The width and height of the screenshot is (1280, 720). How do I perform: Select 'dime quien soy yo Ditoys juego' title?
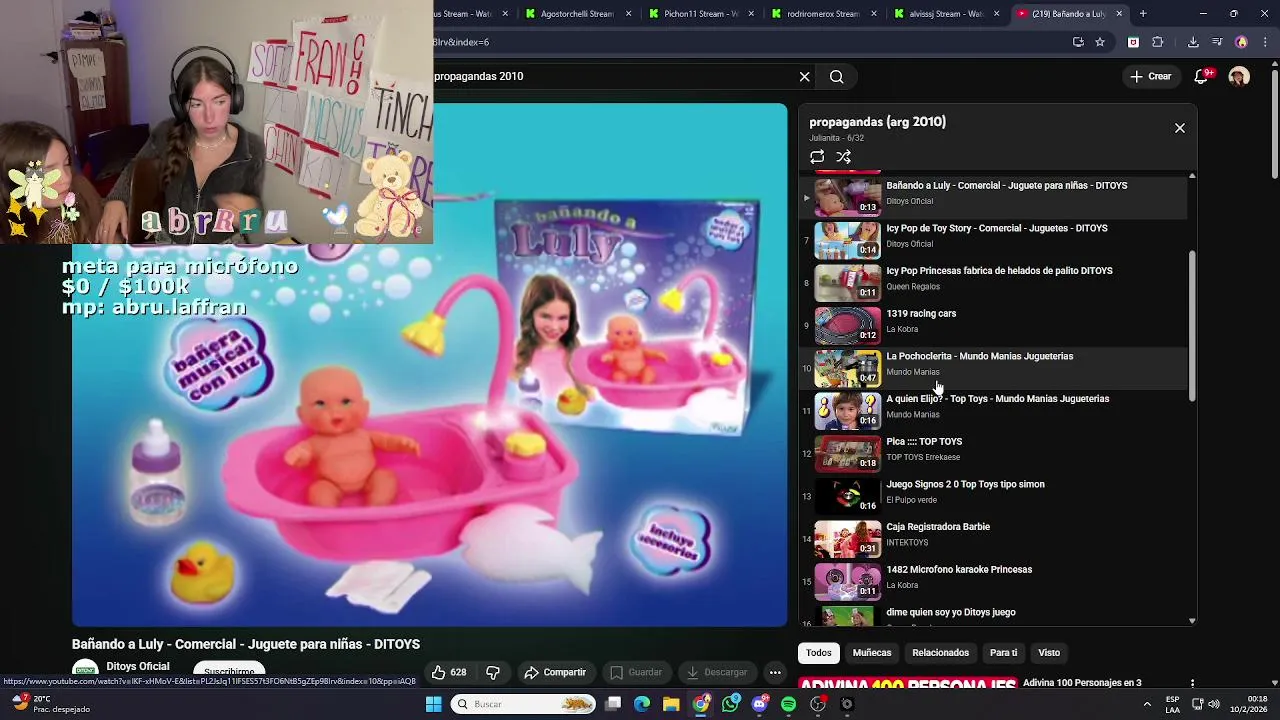pos(951,612)
